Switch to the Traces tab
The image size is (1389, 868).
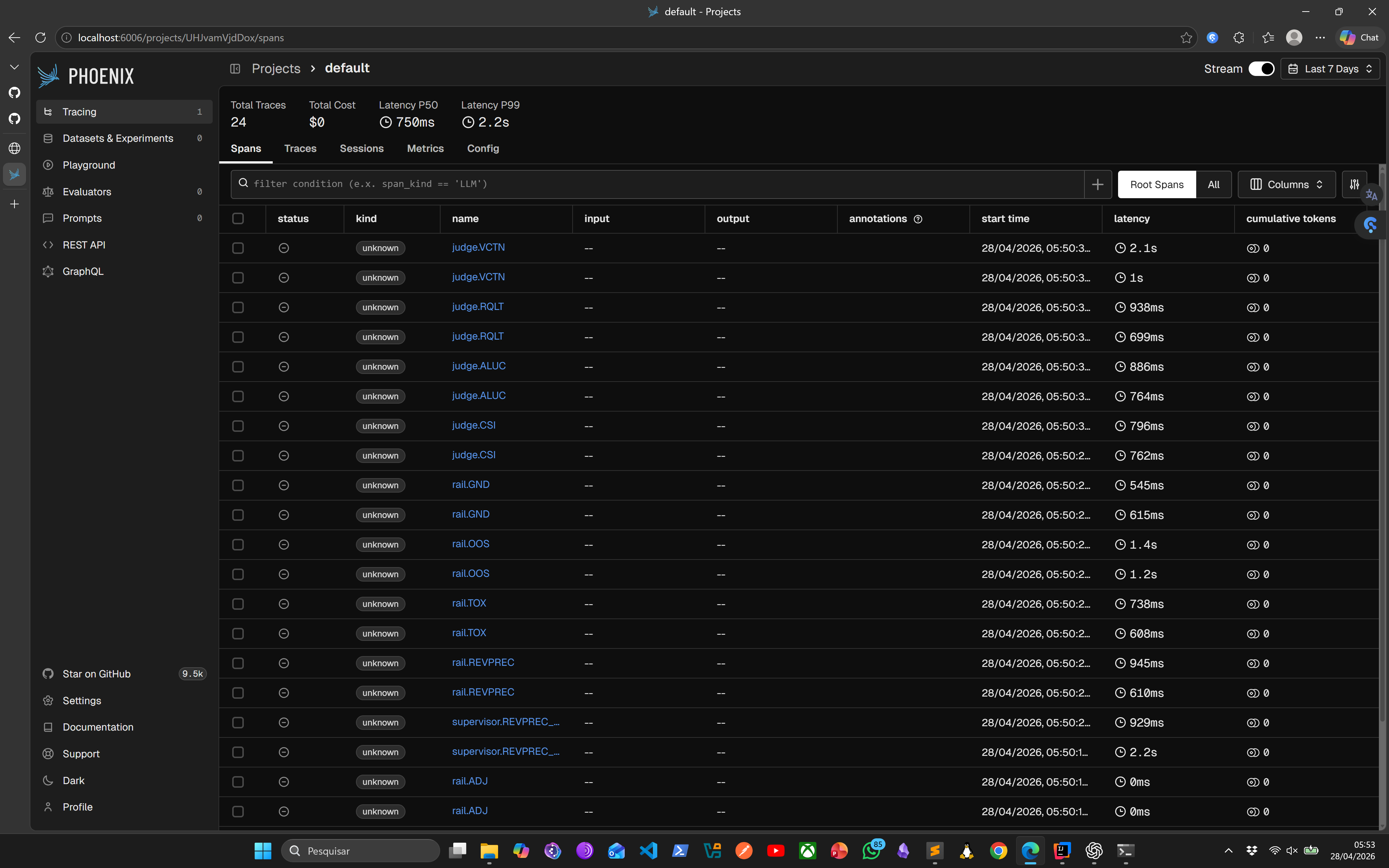click(300, 149)
